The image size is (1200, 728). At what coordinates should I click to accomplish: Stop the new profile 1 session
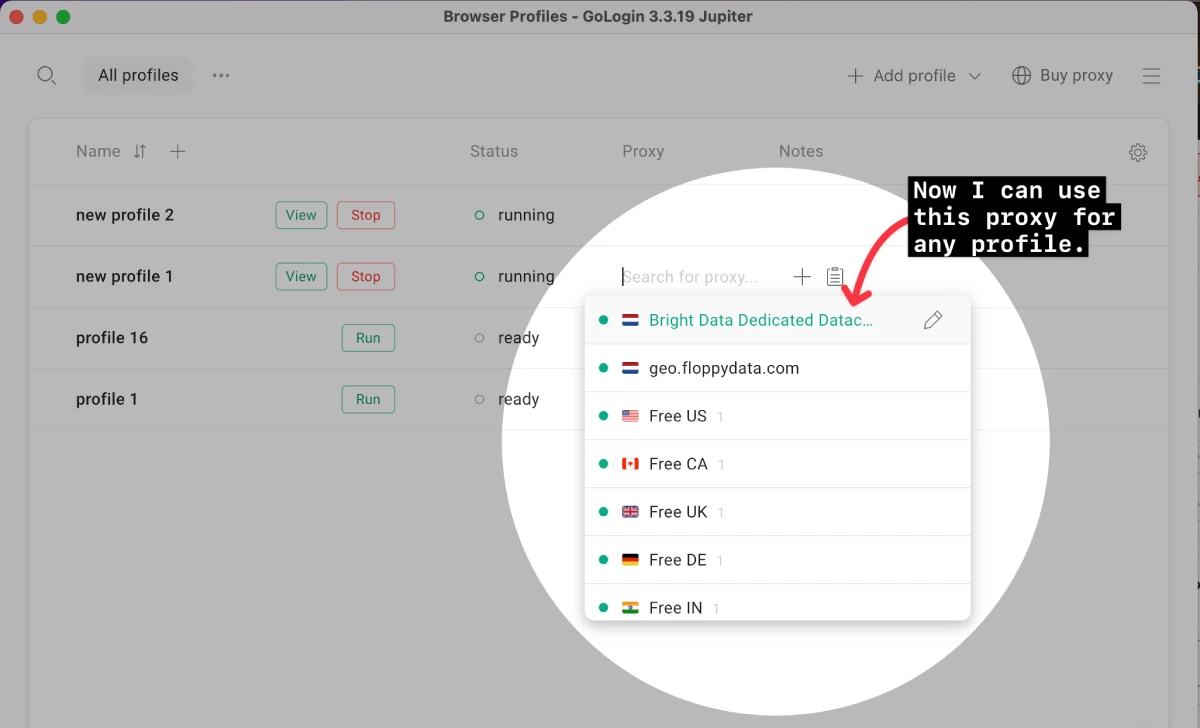click(365, 276)
